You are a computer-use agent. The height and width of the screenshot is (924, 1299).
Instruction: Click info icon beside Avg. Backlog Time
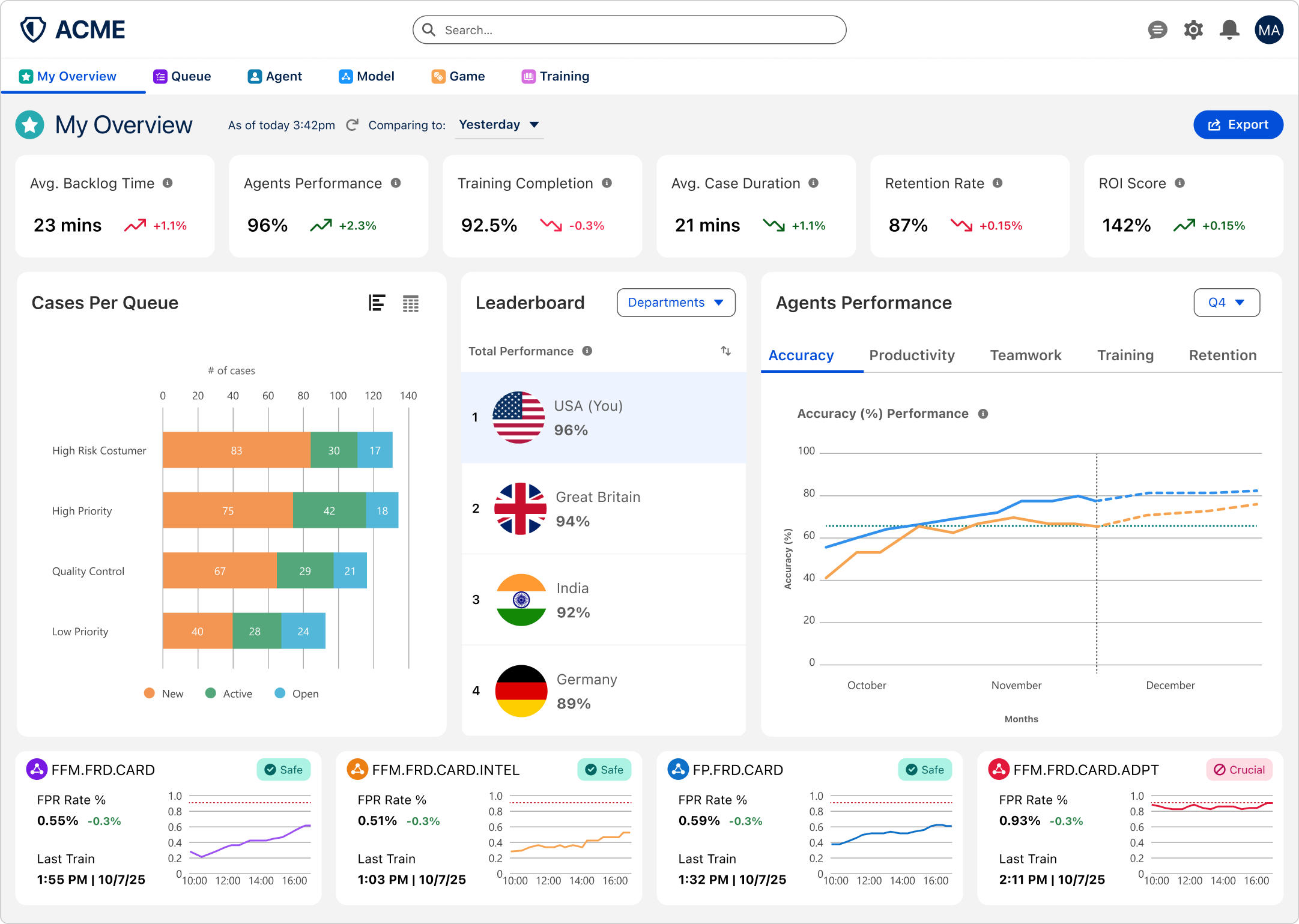click(168, 183)
